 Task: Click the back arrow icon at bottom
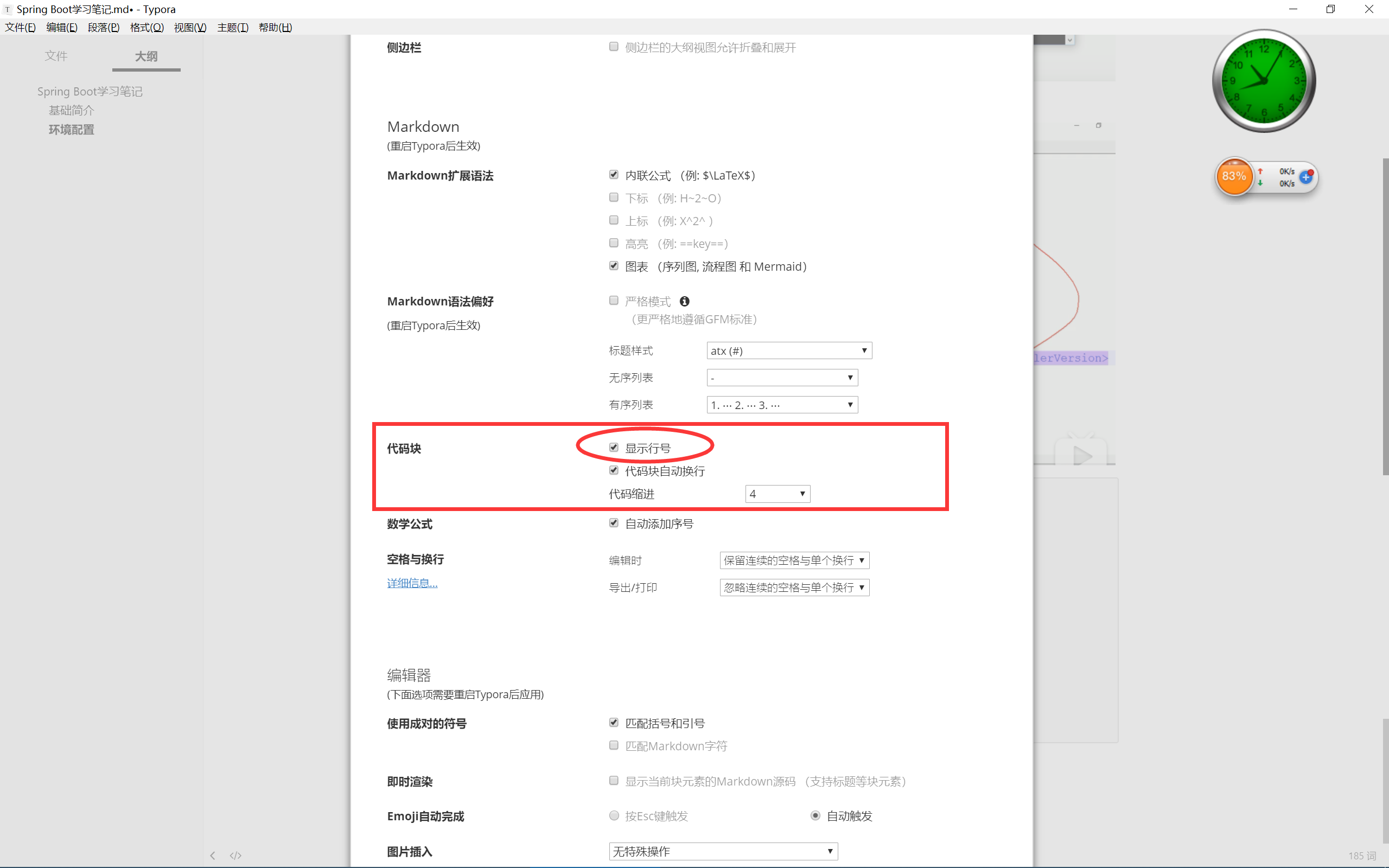[212, 856]
